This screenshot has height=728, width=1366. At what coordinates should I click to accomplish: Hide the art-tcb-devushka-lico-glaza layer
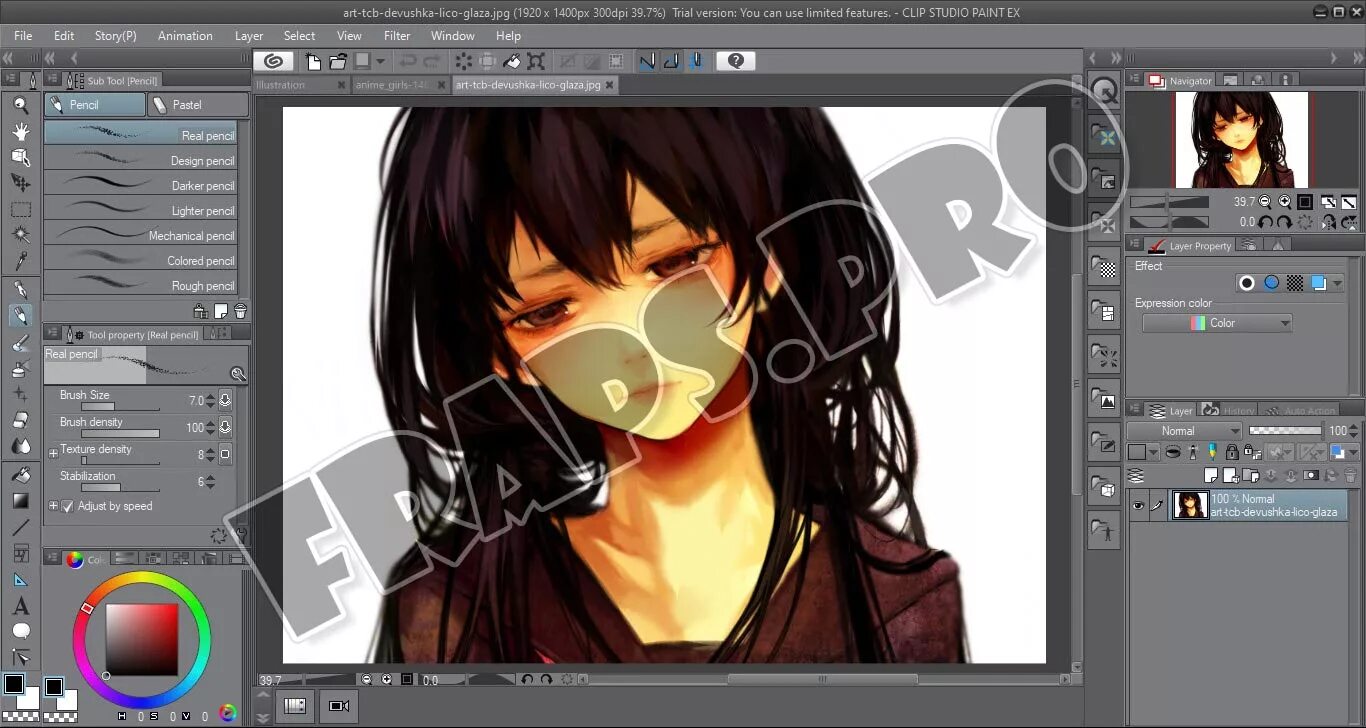point(1137,506)
